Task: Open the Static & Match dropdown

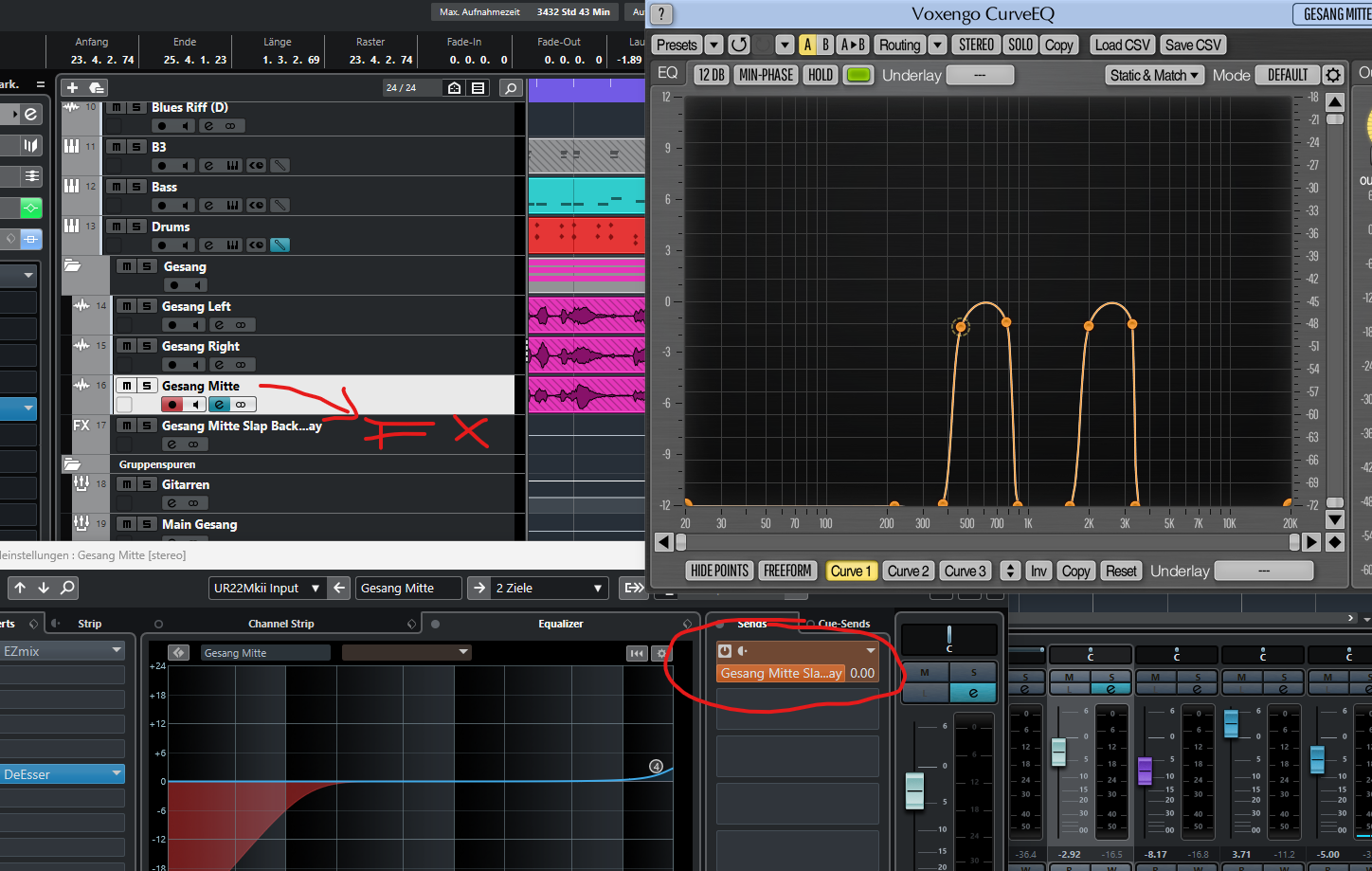Action: pos(1154,75)
